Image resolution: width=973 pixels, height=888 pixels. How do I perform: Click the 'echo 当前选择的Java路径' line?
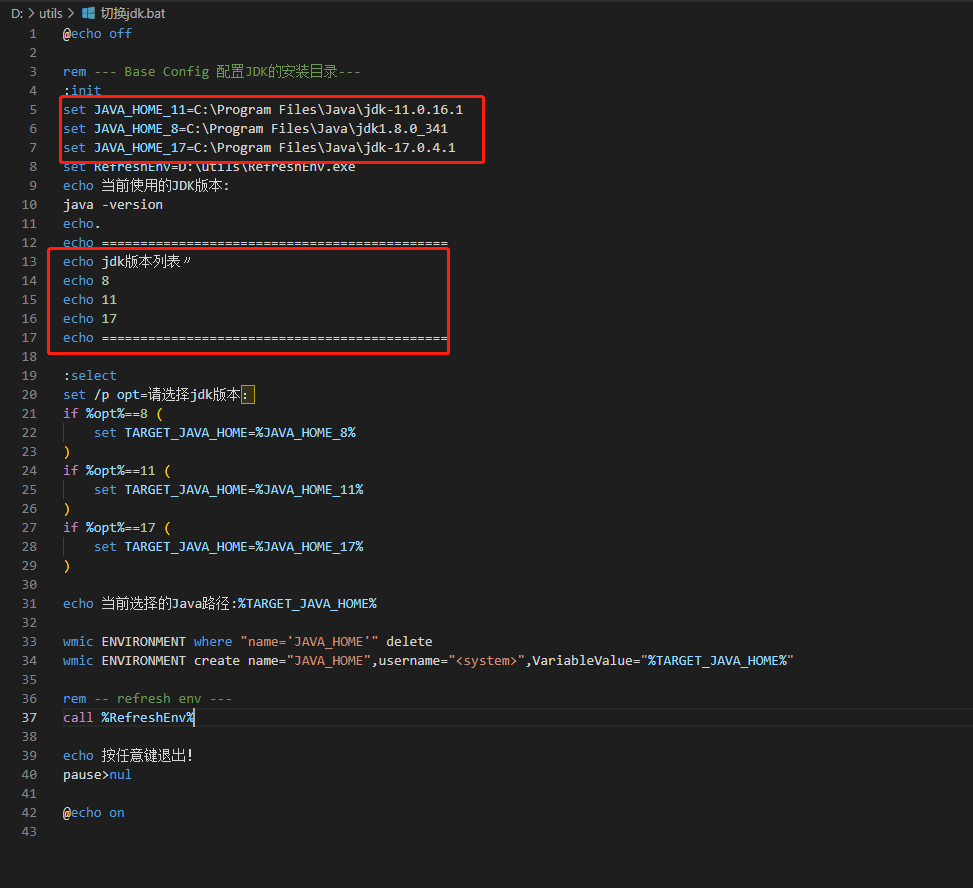click(220, 603)
